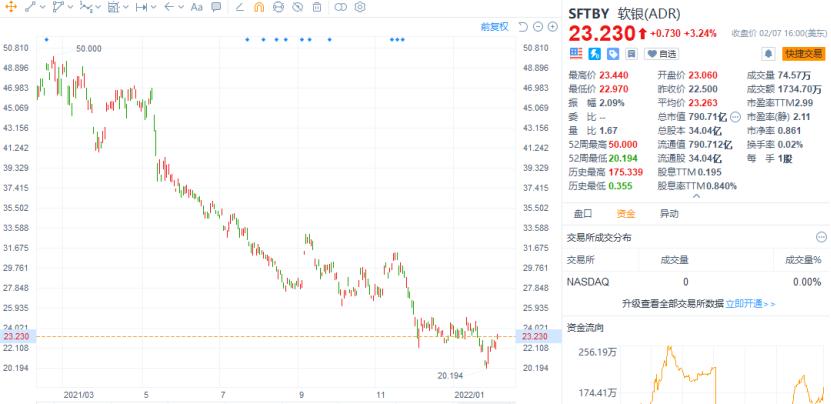Open the 前复权 adjustment mode selector
831x404 pixels.
(494, 27)
